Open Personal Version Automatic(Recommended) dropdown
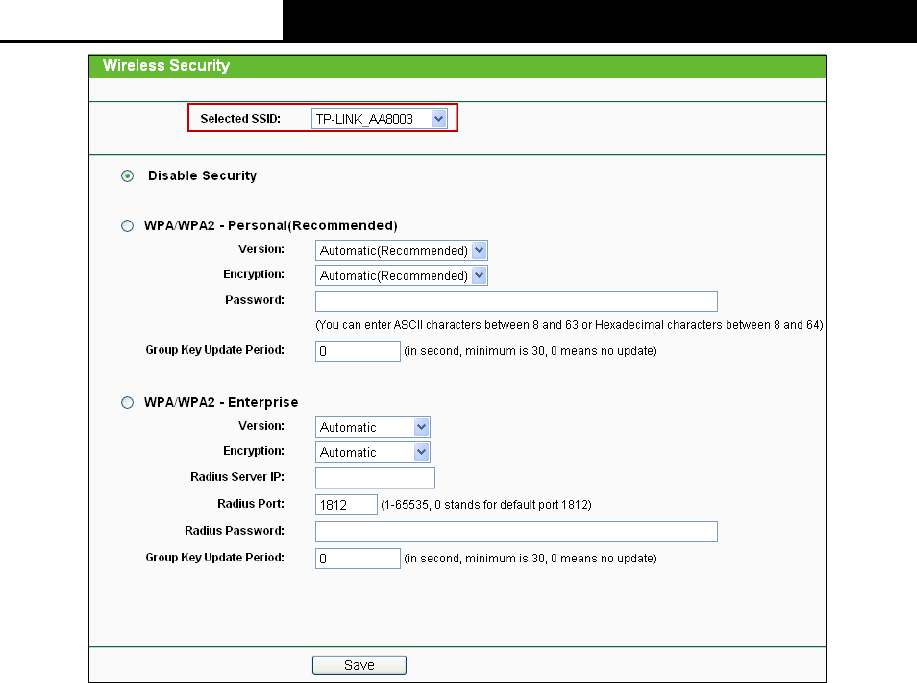The width and height of the screenshot is (917, 683). tap(401, 251)
